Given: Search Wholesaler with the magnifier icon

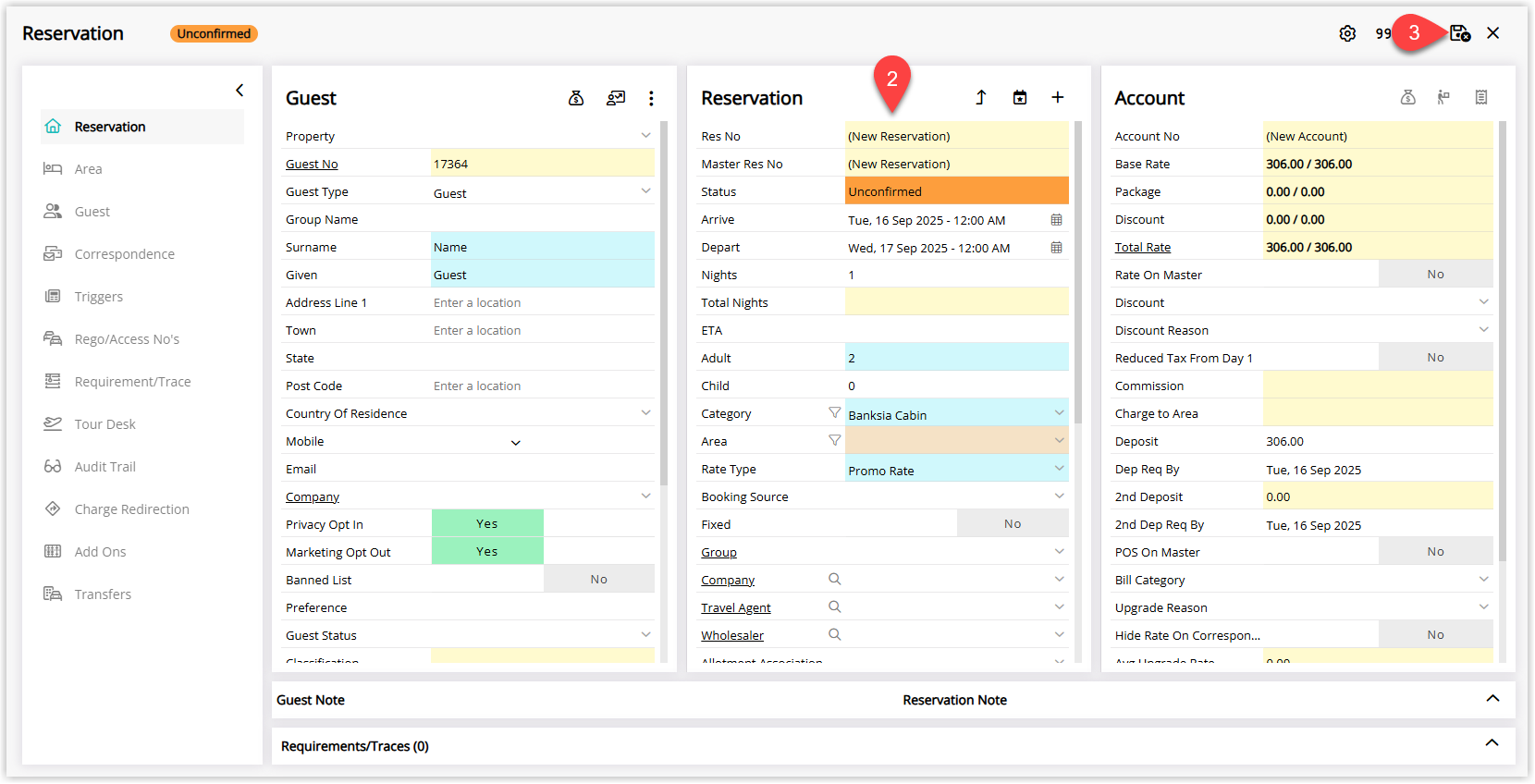Looking at the screenshot, I should coord(835,635).
